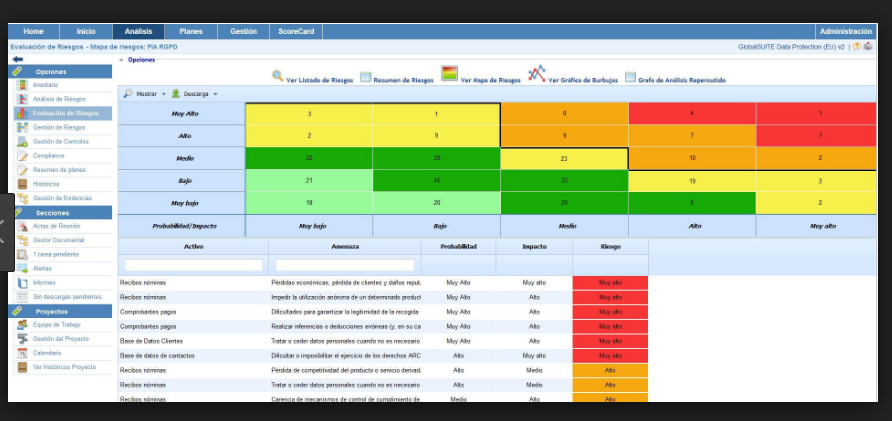Click the Calendario icon in the sidebar
The width and height of the screenshot is (892, 421).
tap(22, 353)
